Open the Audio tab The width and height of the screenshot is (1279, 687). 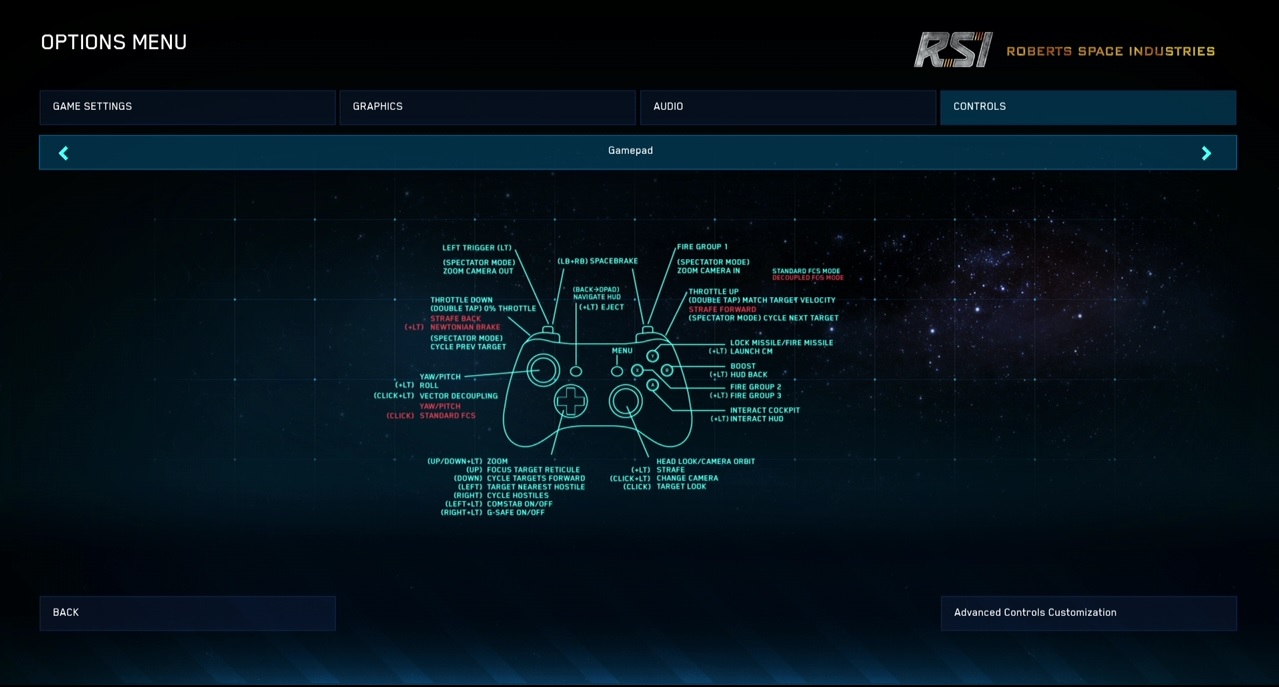click(x=787, y=107)
